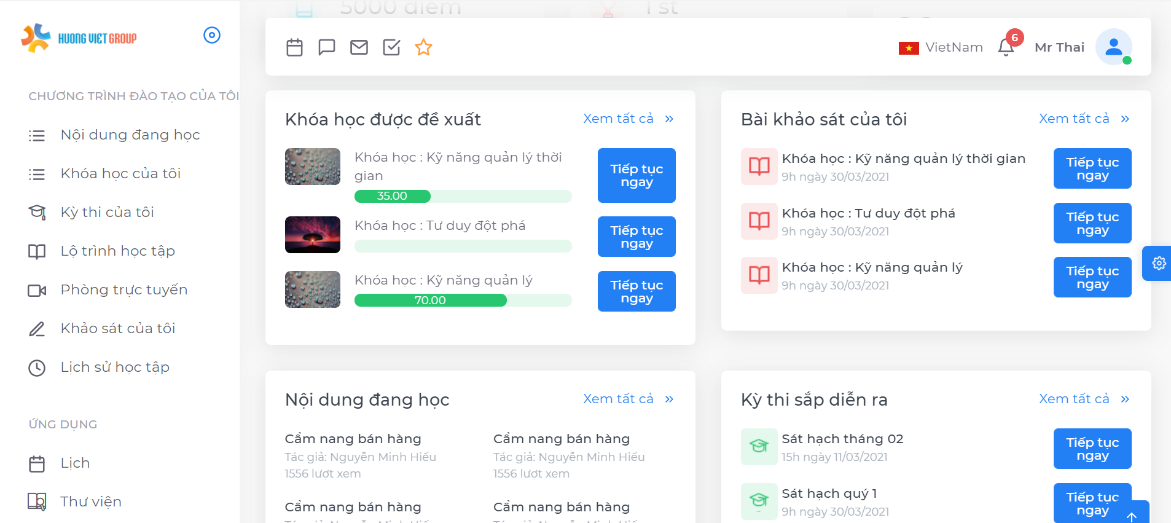Image resolution: width=1171 pixels, height=523 pixels.
Task: Continue the recommended Kỹ năng quản lý course
Action: (636, 291)
